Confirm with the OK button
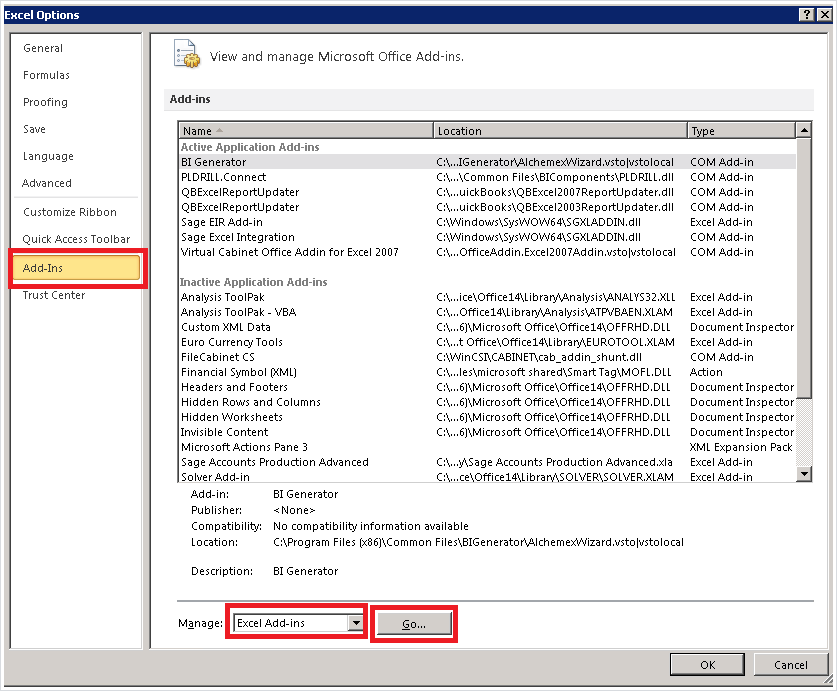Screen dimensions: 837x691 click(707, 665)
